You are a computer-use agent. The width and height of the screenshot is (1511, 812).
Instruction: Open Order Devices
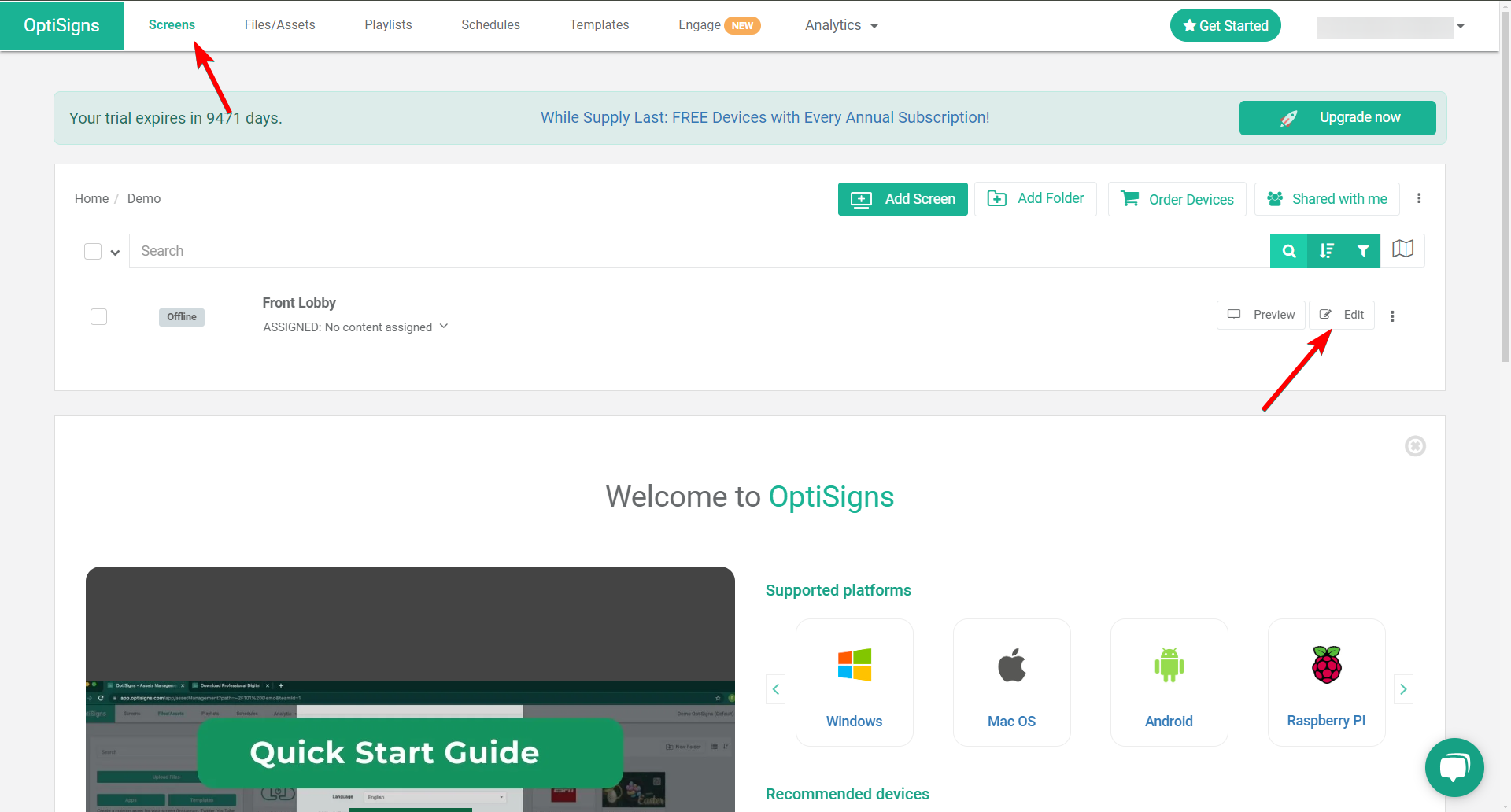pos(1177,199)
